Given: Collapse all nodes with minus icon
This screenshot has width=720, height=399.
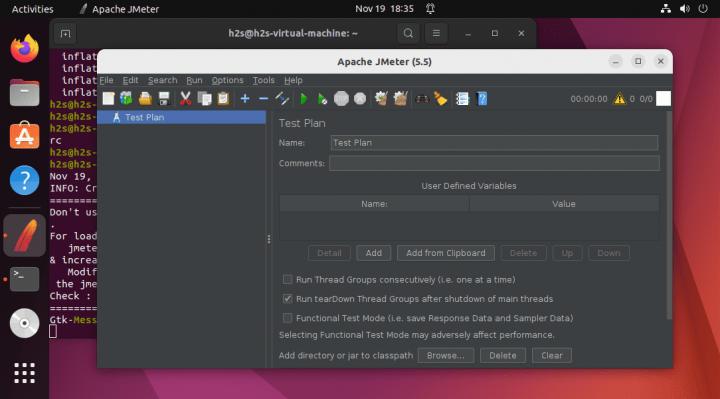Looking at the screenshot, I should click(x=263, y=99).
